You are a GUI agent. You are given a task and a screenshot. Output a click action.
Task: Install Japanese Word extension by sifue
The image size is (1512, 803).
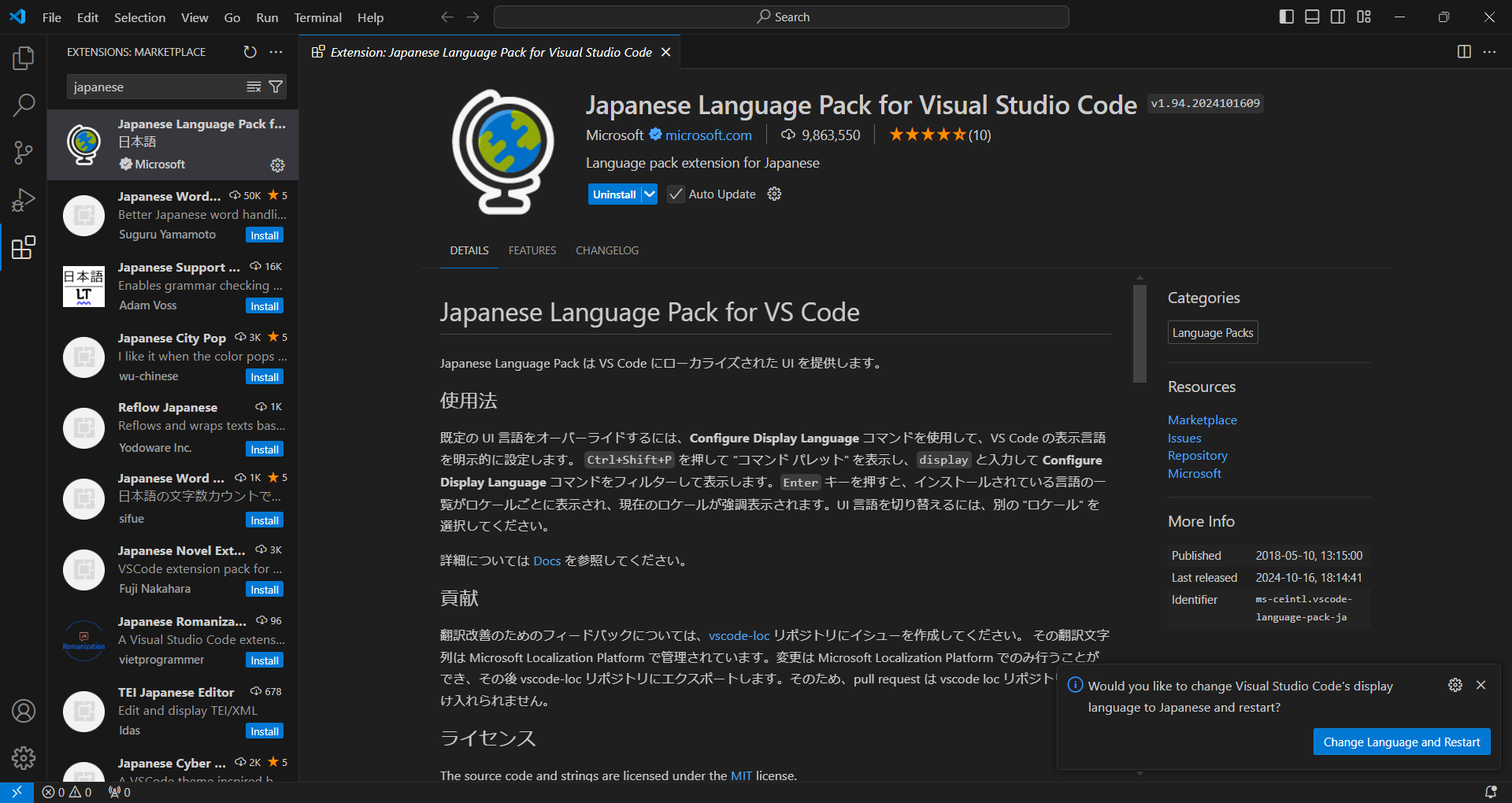pos(265,520)
